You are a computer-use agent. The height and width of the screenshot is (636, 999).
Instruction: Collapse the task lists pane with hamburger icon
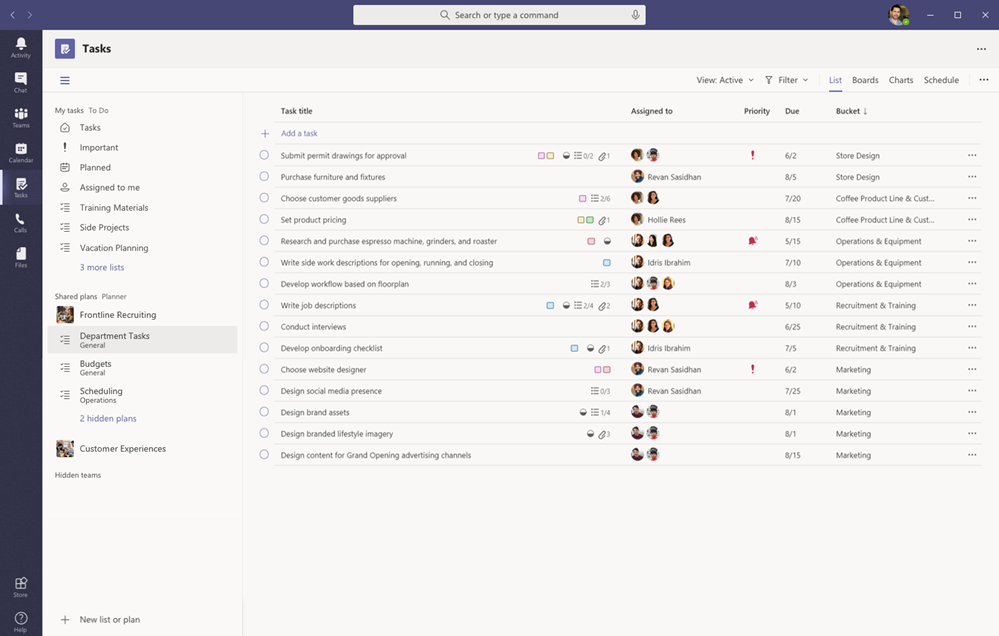coord(65,80)
